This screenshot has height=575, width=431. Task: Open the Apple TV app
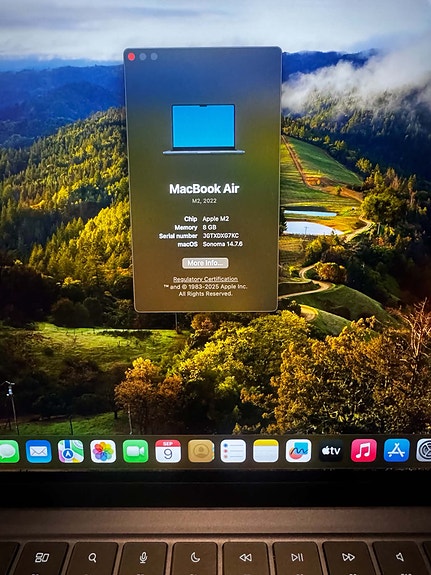tap(331, 451)
